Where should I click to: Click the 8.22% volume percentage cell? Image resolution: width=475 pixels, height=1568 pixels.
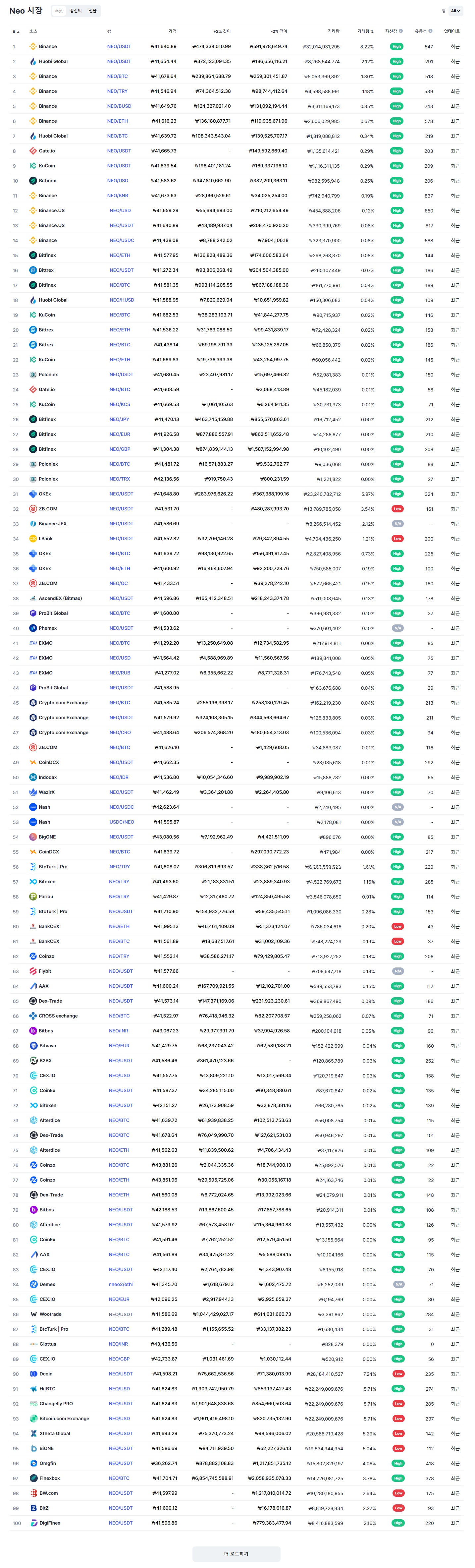click(x=367, y=46)
